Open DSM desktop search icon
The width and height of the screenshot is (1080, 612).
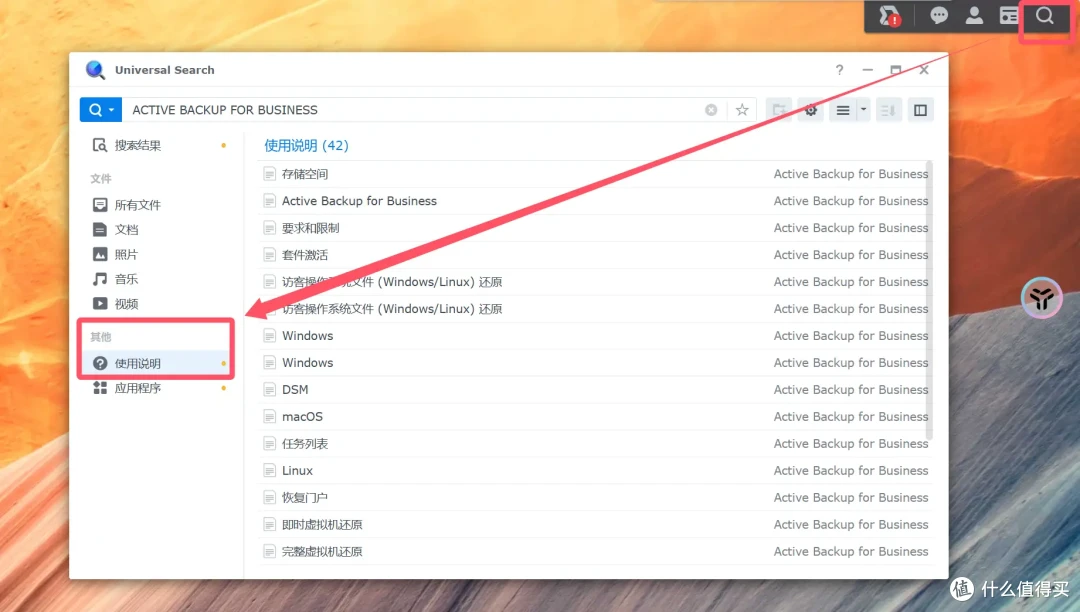tap(1045, 16)
